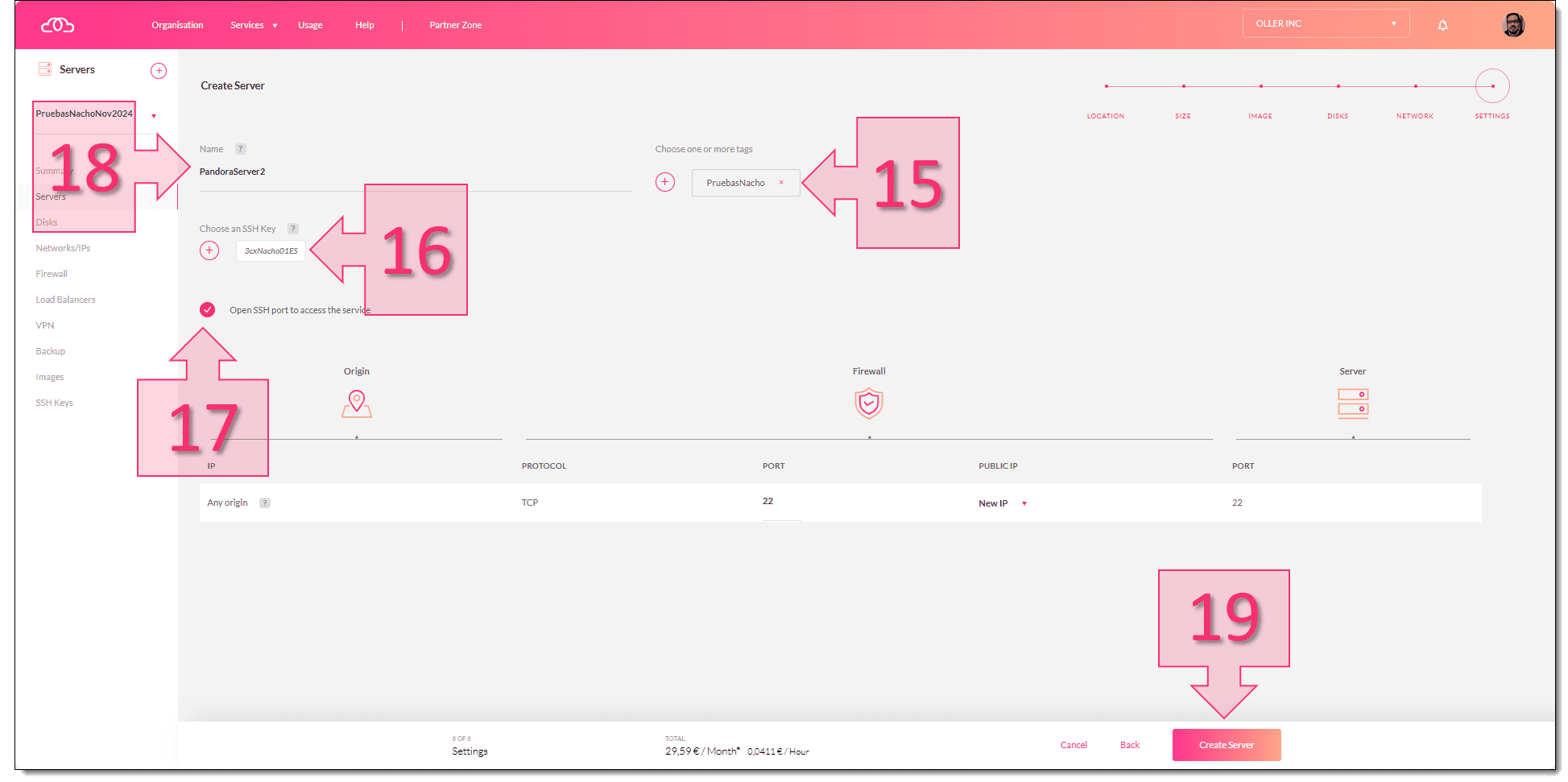This screenshot has width=1568, height=782.
Task: Select the SETTINGS wizard step
Action: [1492, 86]
